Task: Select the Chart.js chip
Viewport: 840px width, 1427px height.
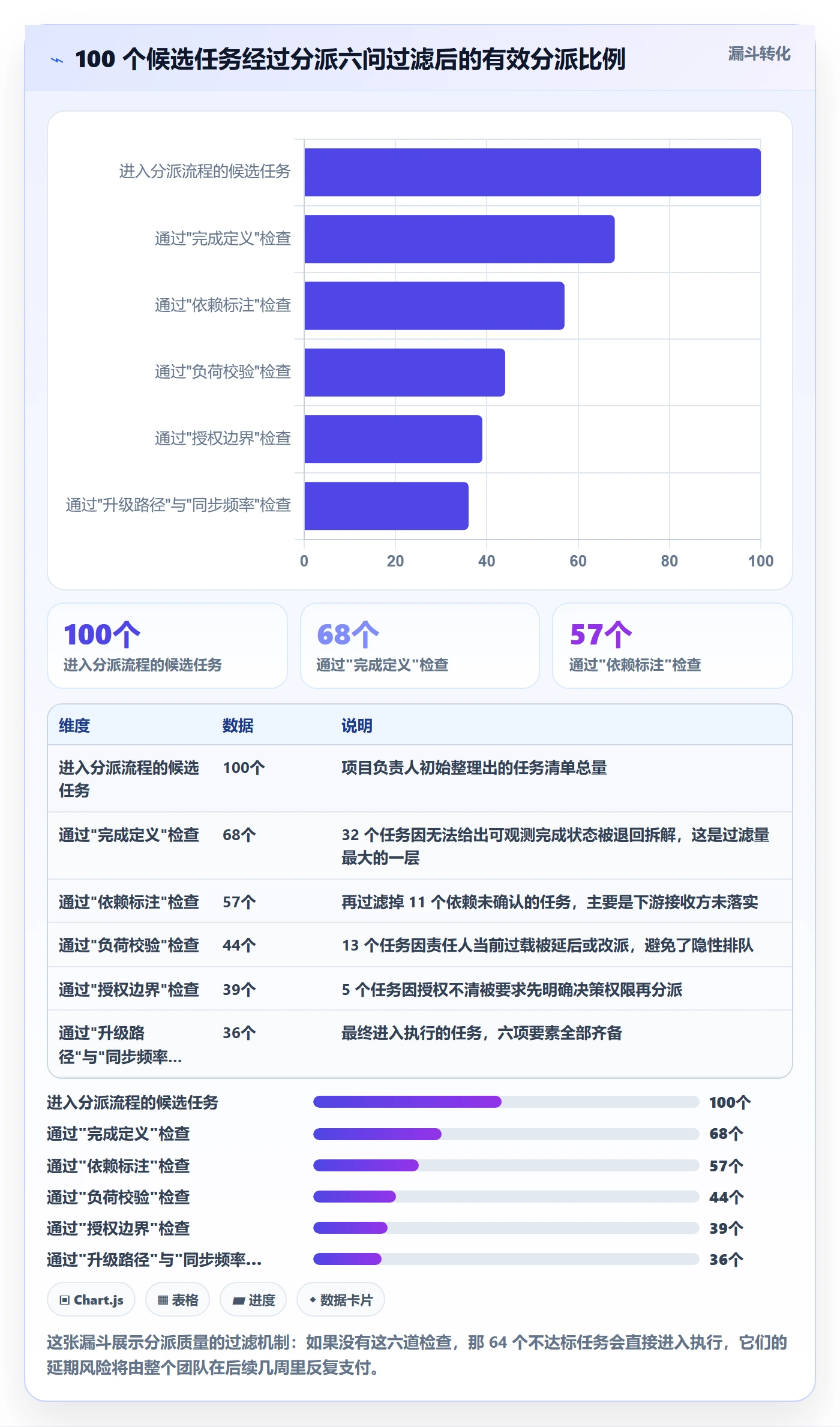Action: pyautogui.click(x=91, y=1300)
